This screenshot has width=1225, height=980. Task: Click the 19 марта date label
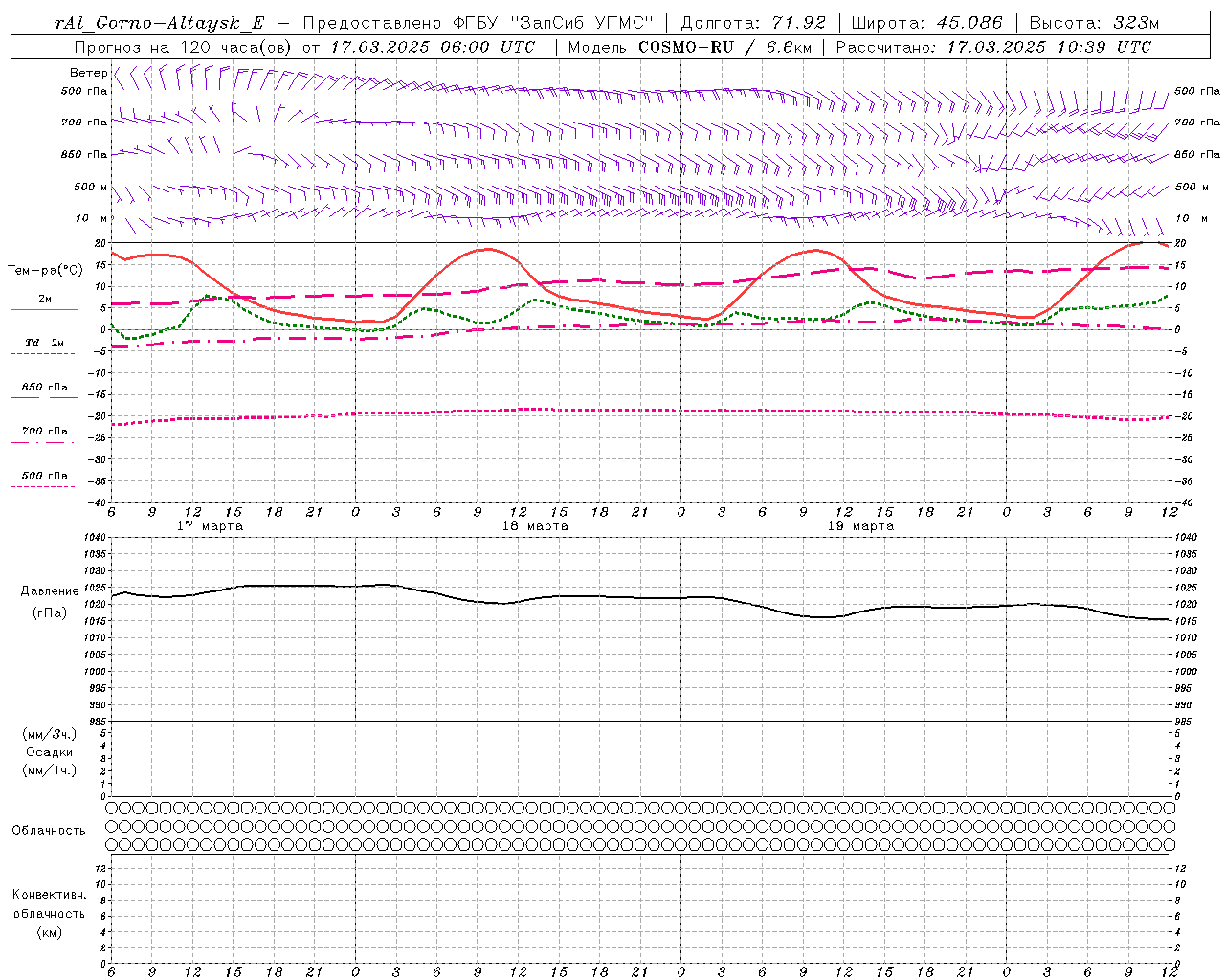[x=860, y=526]
